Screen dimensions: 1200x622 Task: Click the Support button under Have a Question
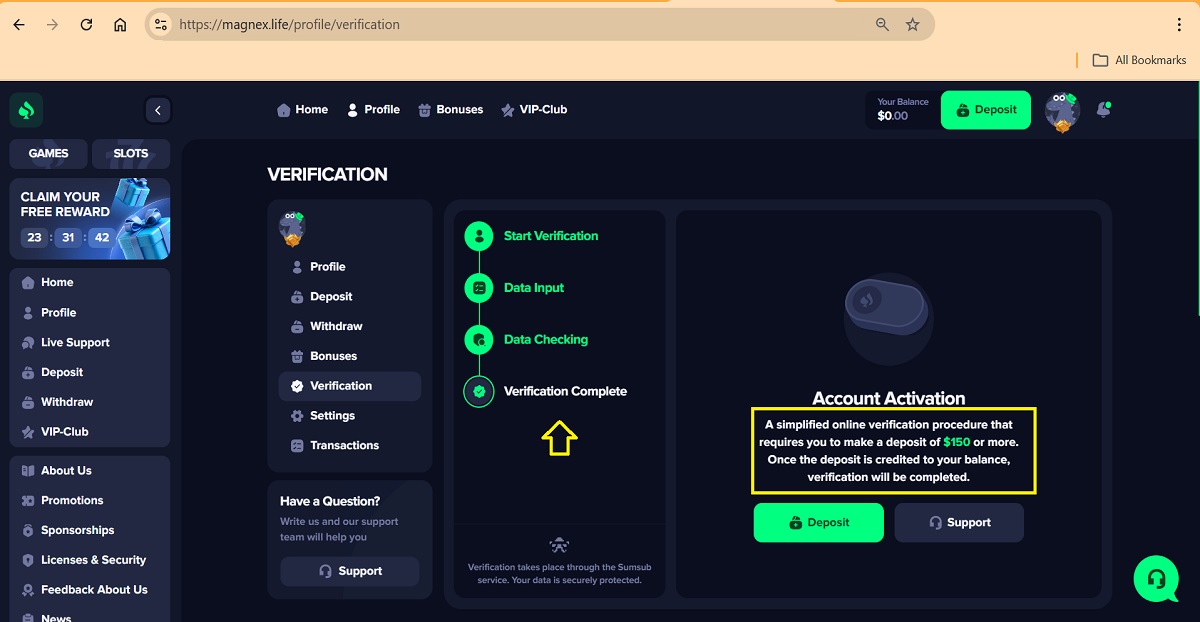pyautogui.click(x=350, y=571)
